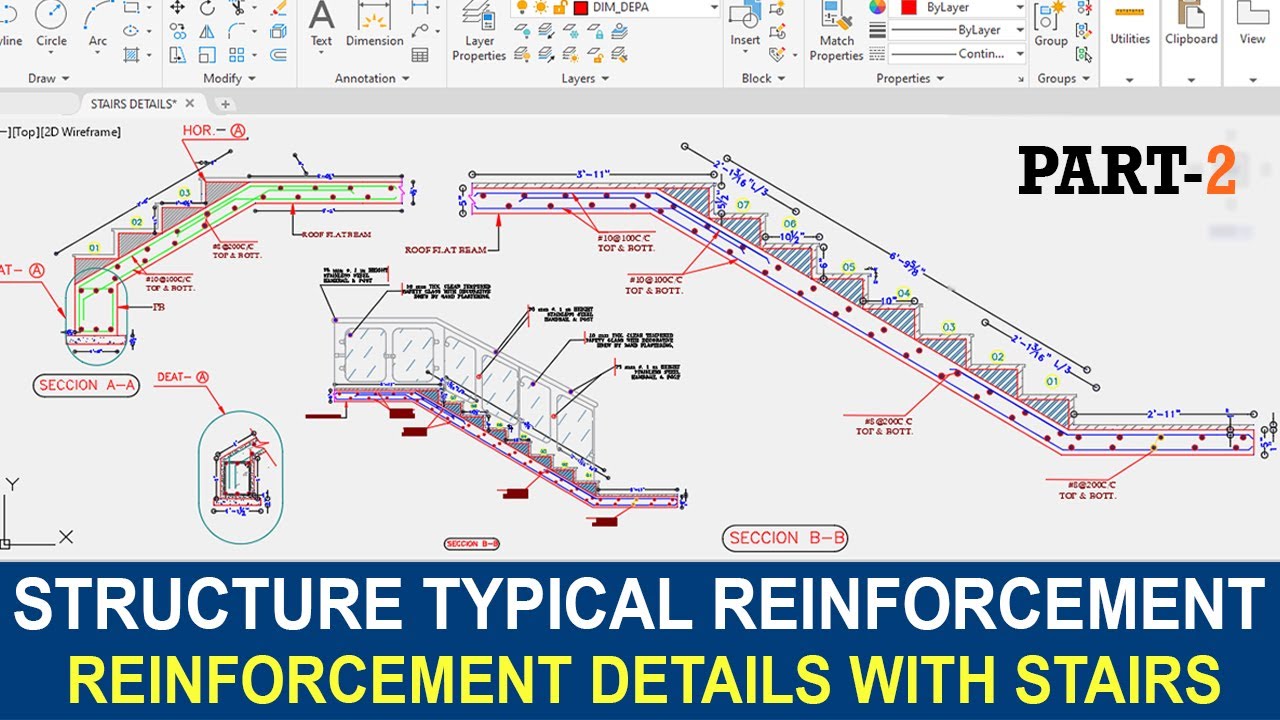
Task: Toggle the layer on/off lightbulb
Action: point(521,8)
